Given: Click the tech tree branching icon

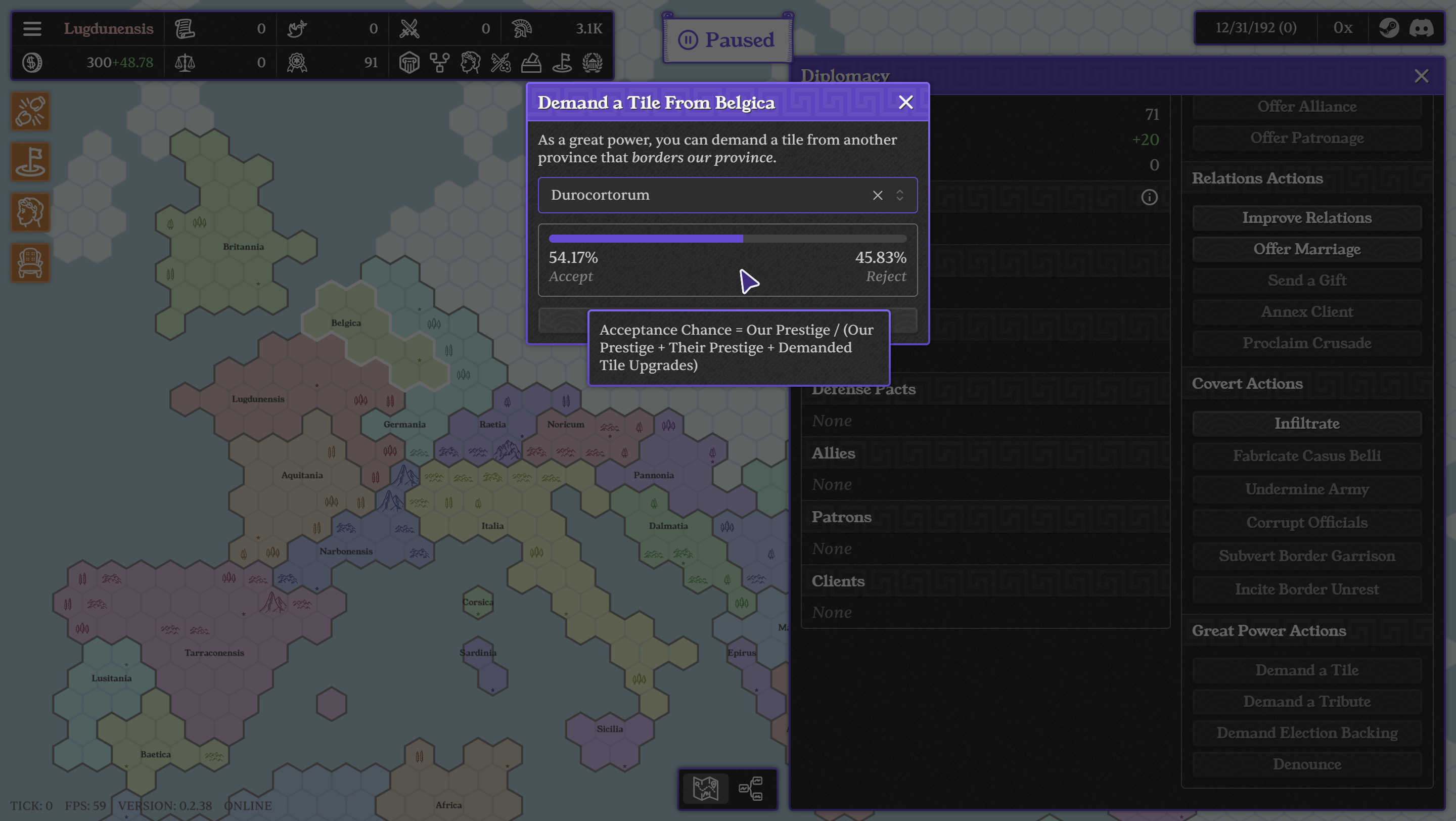Looking at the screenshot, I should point(439,62).
